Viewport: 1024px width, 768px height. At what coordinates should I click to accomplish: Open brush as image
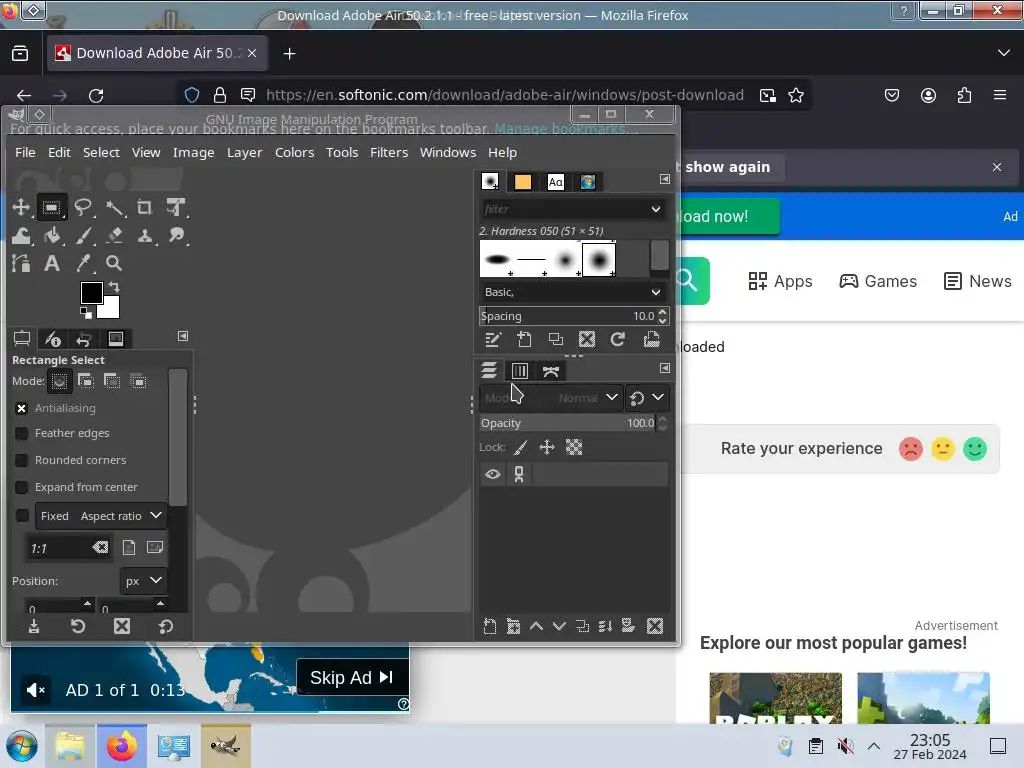point(651,340)
